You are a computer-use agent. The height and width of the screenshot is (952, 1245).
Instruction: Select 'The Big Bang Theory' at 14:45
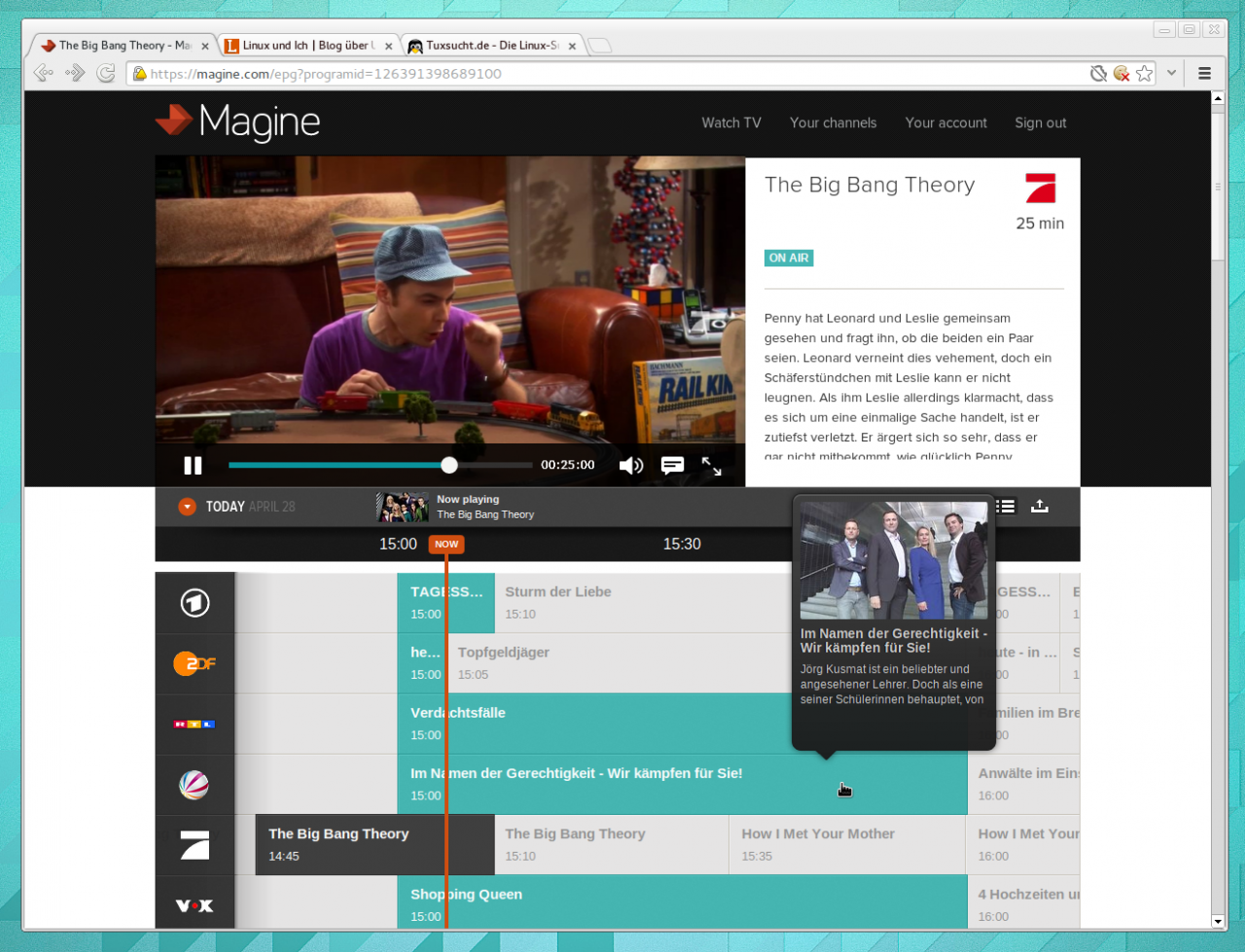pyautogui.click(x=375, y=845)
